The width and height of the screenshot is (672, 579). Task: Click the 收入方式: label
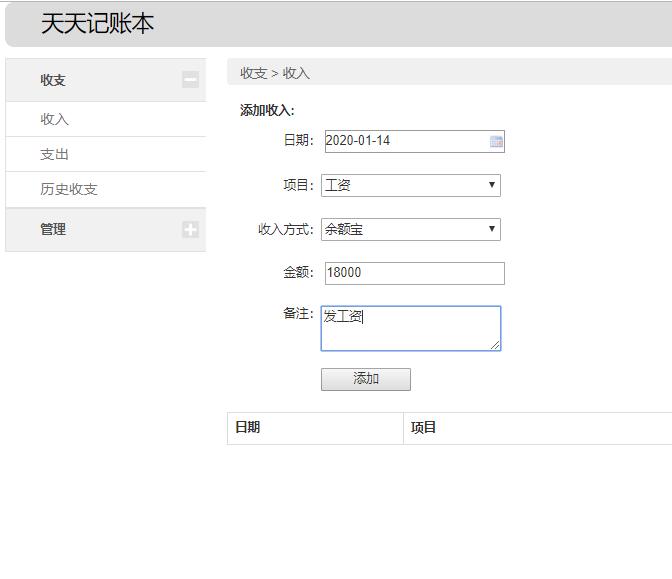286,229
